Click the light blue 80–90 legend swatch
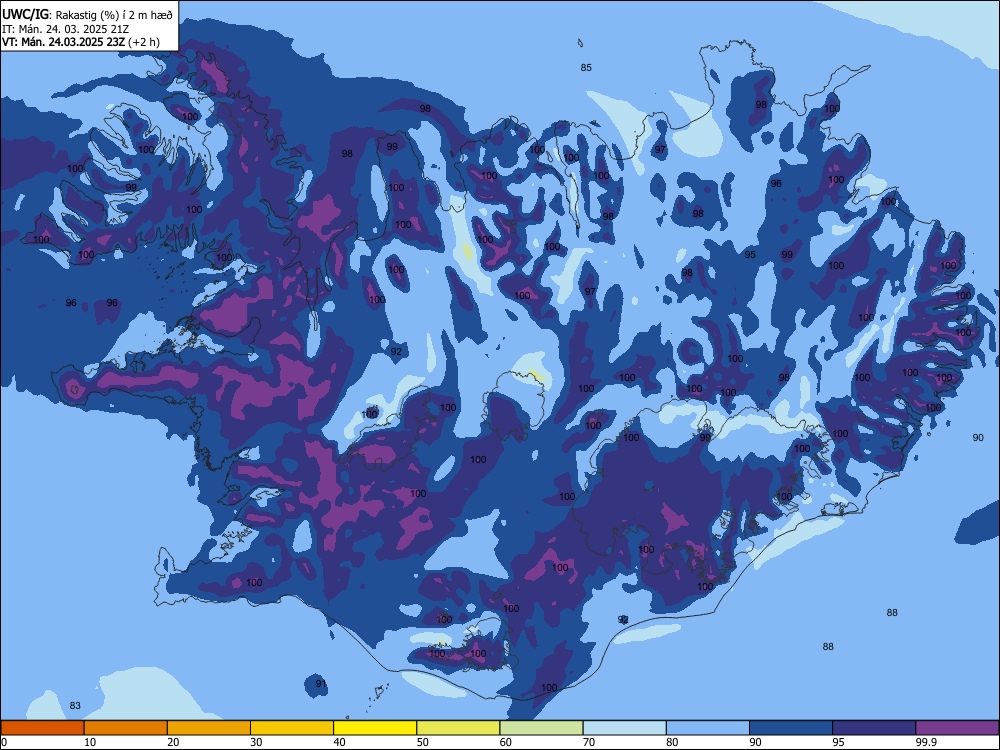The image size is (1000, 750). tap(708, 728)
